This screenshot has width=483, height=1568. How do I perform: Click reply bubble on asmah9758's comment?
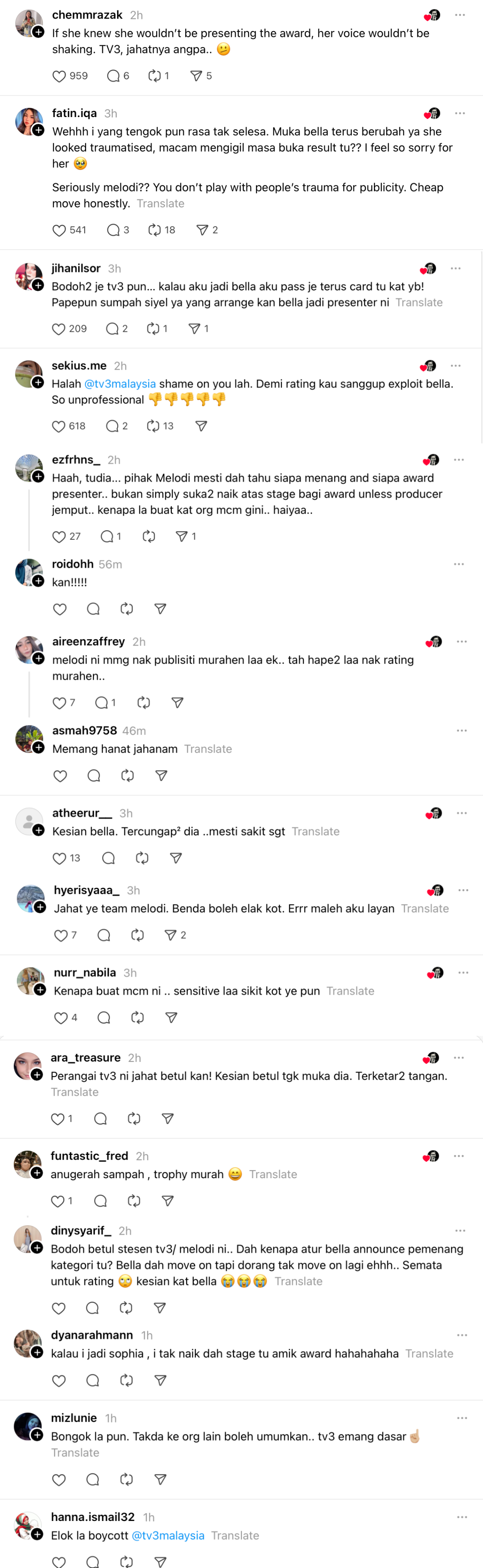94,776
